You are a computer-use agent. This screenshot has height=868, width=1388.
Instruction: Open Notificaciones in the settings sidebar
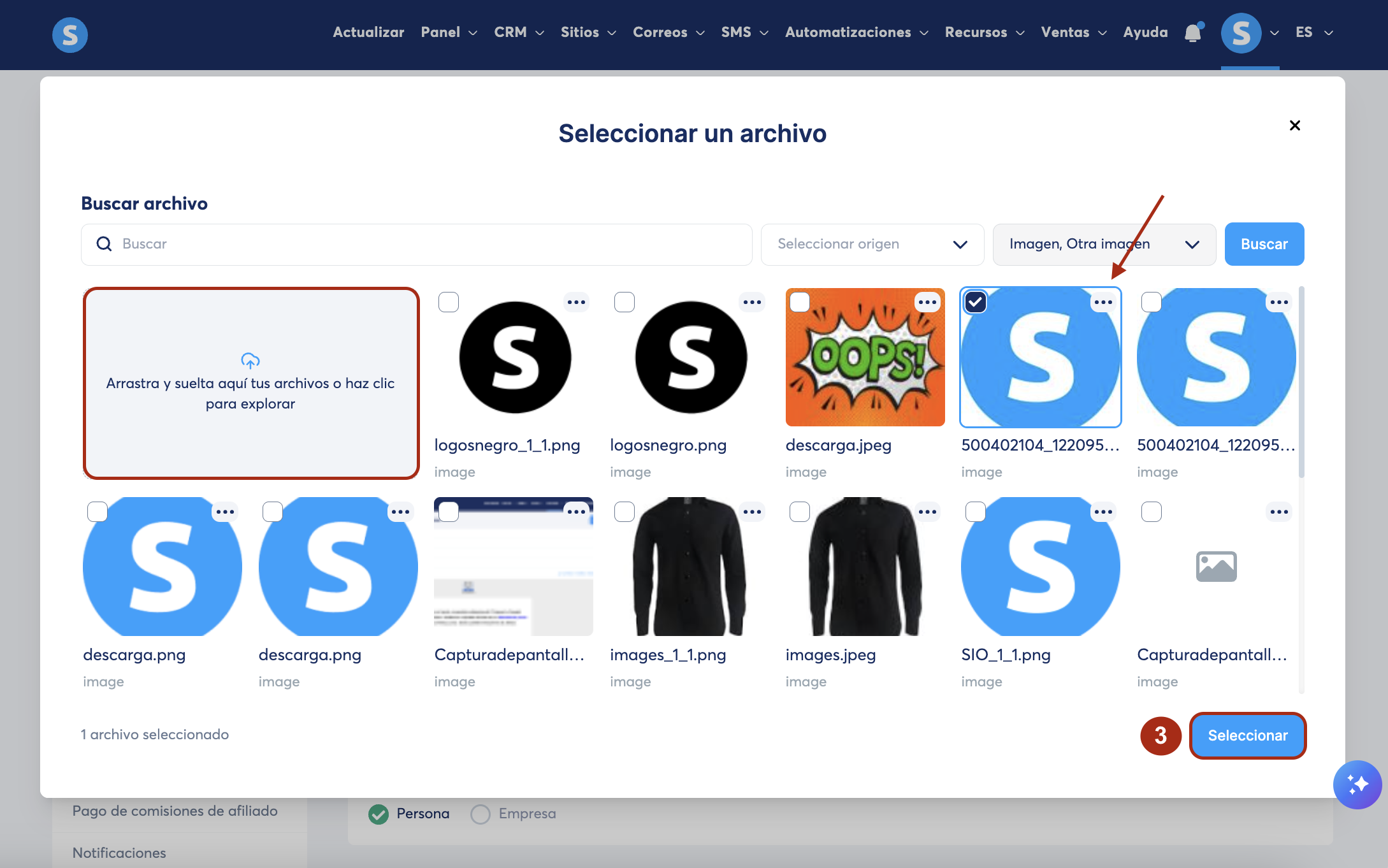(x=119, y=853)
